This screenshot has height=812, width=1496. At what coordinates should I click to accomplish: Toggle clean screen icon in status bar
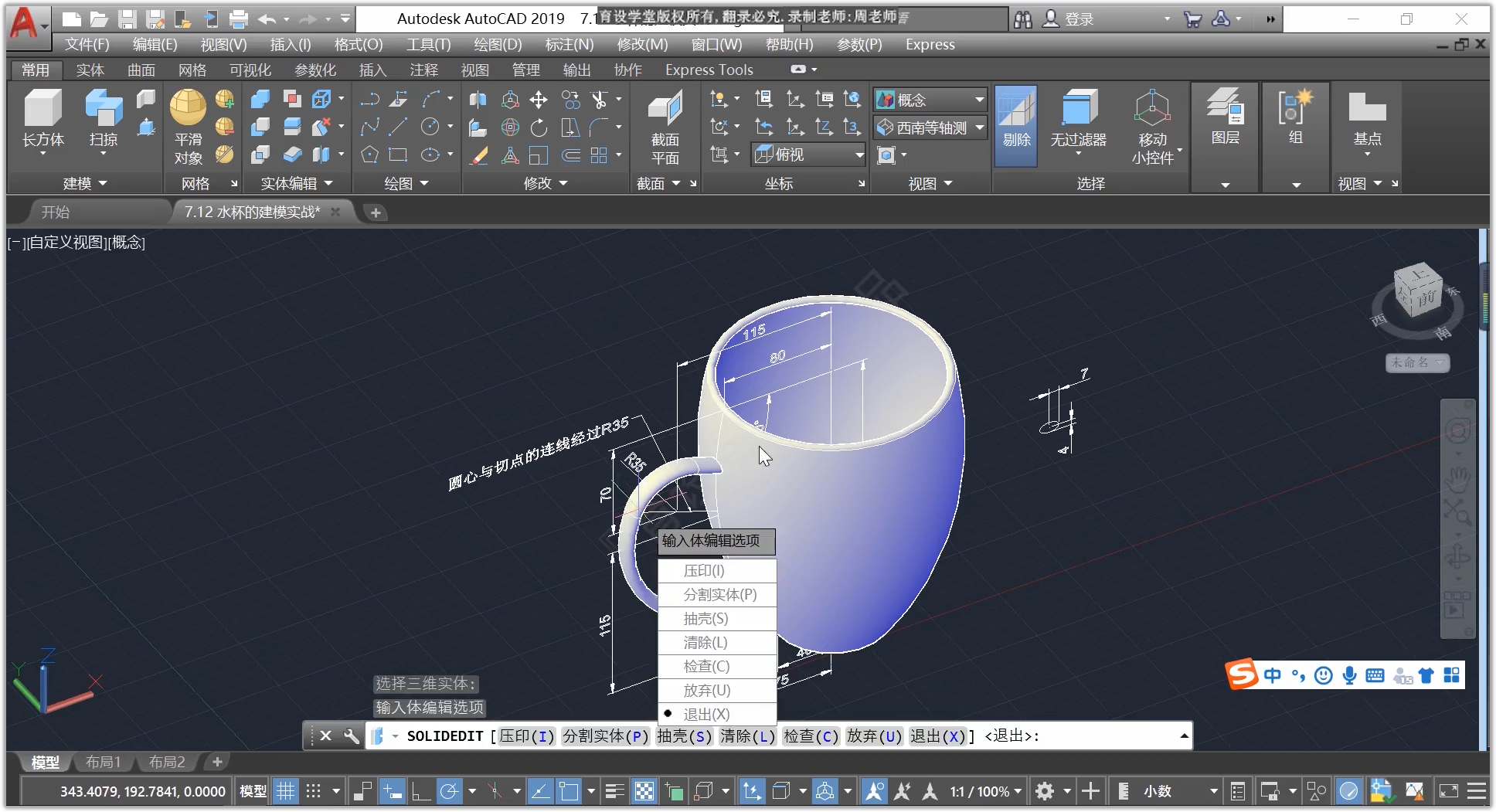(x=1448, y=791)
